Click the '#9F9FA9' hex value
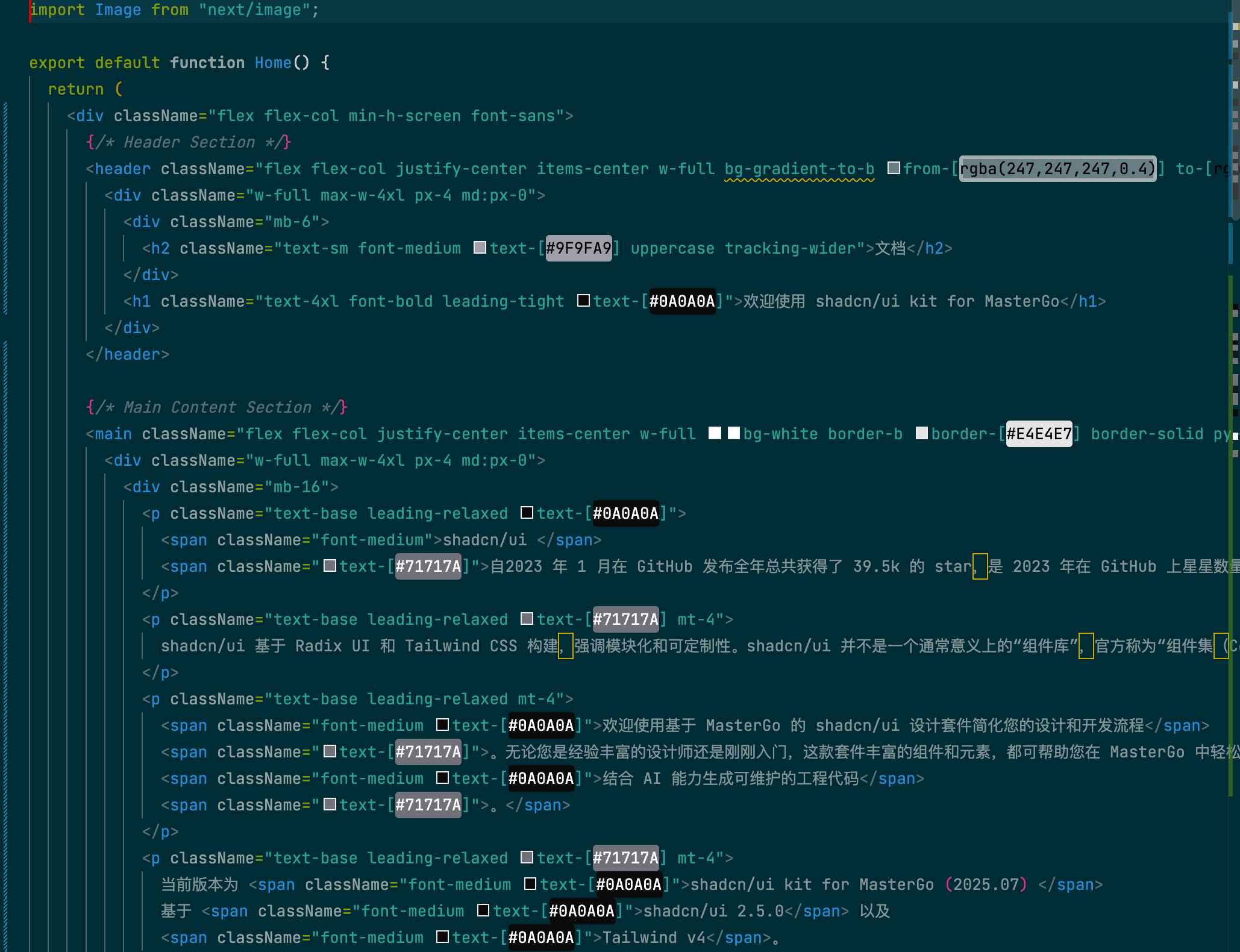1240x952 pixels. coord(578,248)
